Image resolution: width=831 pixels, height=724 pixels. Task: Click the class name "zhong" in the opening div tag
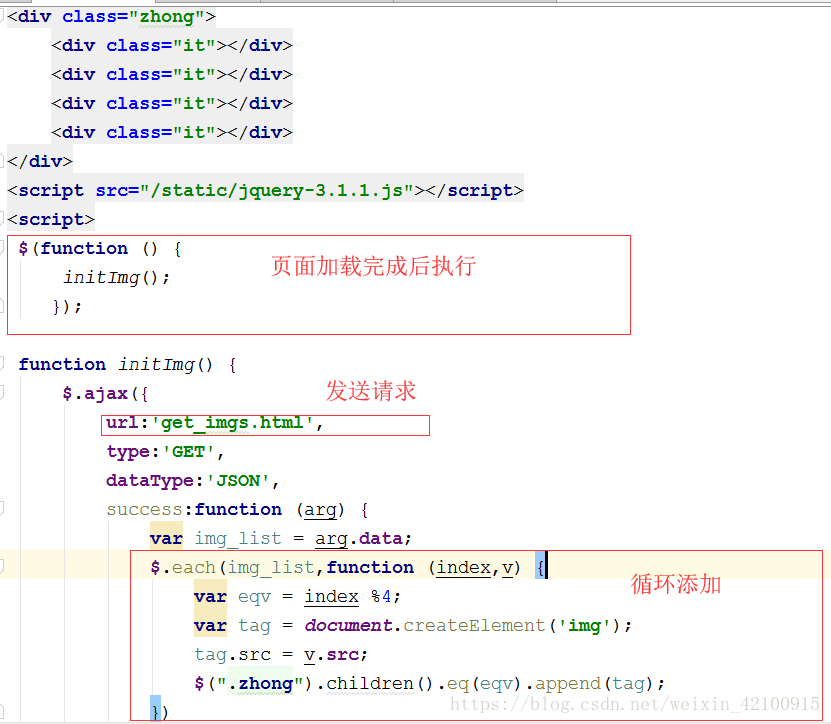[167, 16]
